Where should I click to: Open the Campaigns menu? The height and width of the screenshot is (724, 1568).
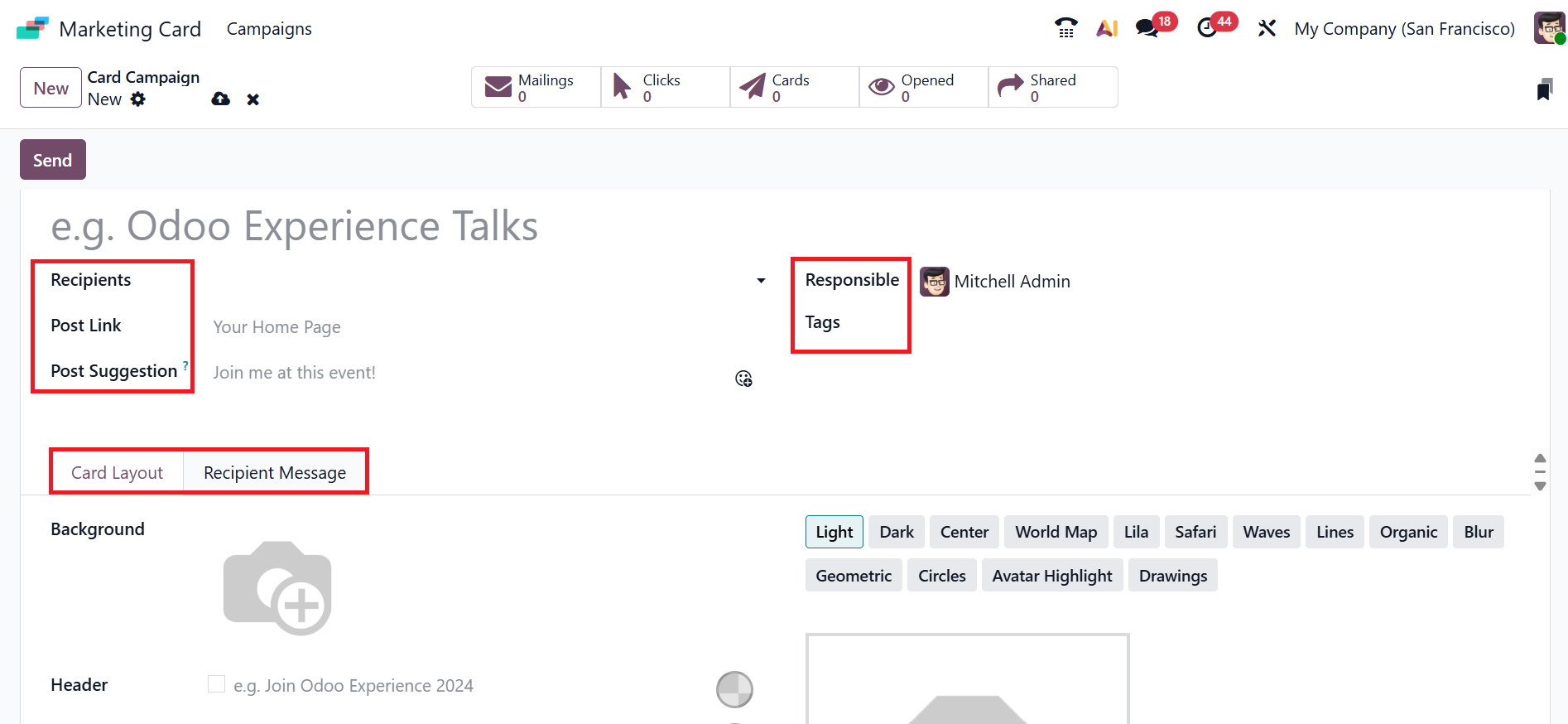[269, 29]
